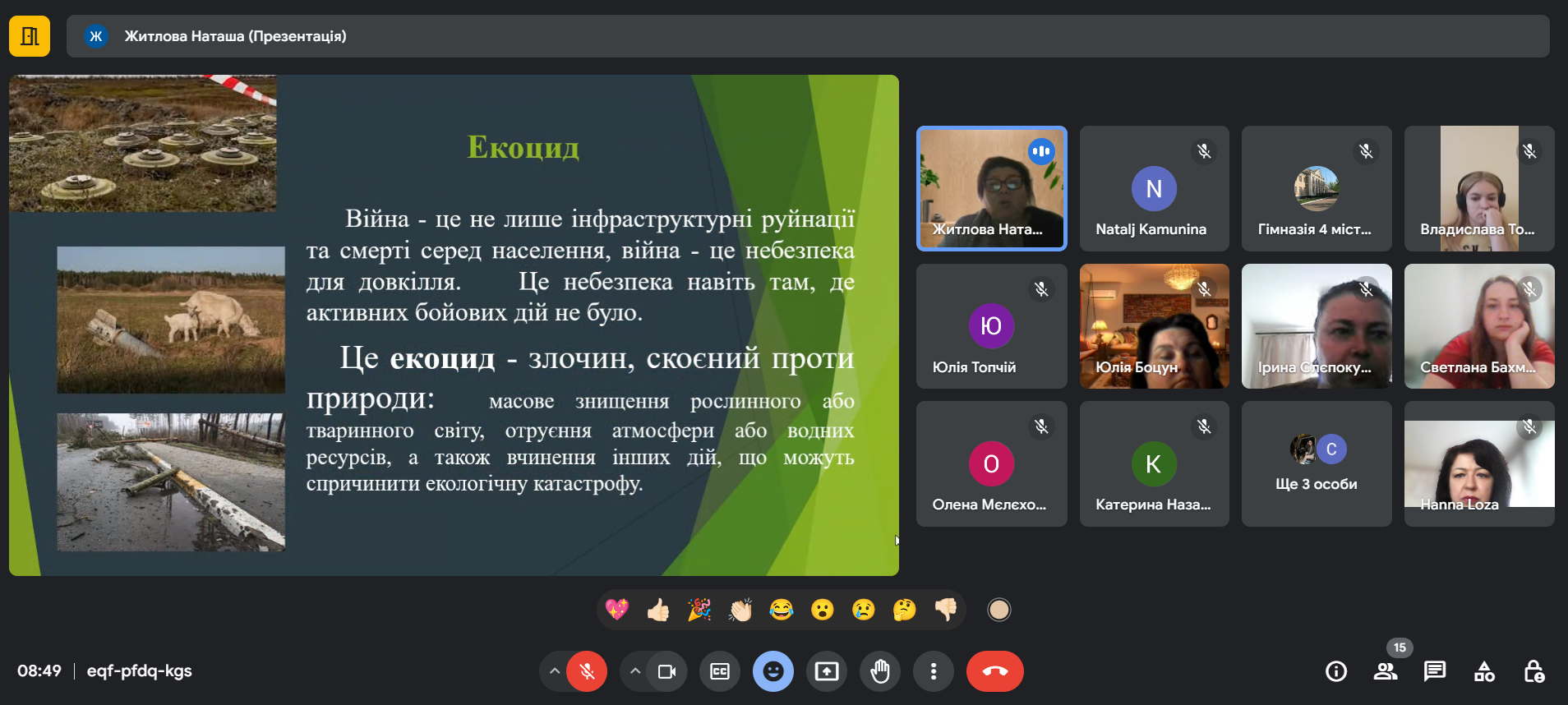Select Hanna Loza video tile

[x=1479, y=464]
